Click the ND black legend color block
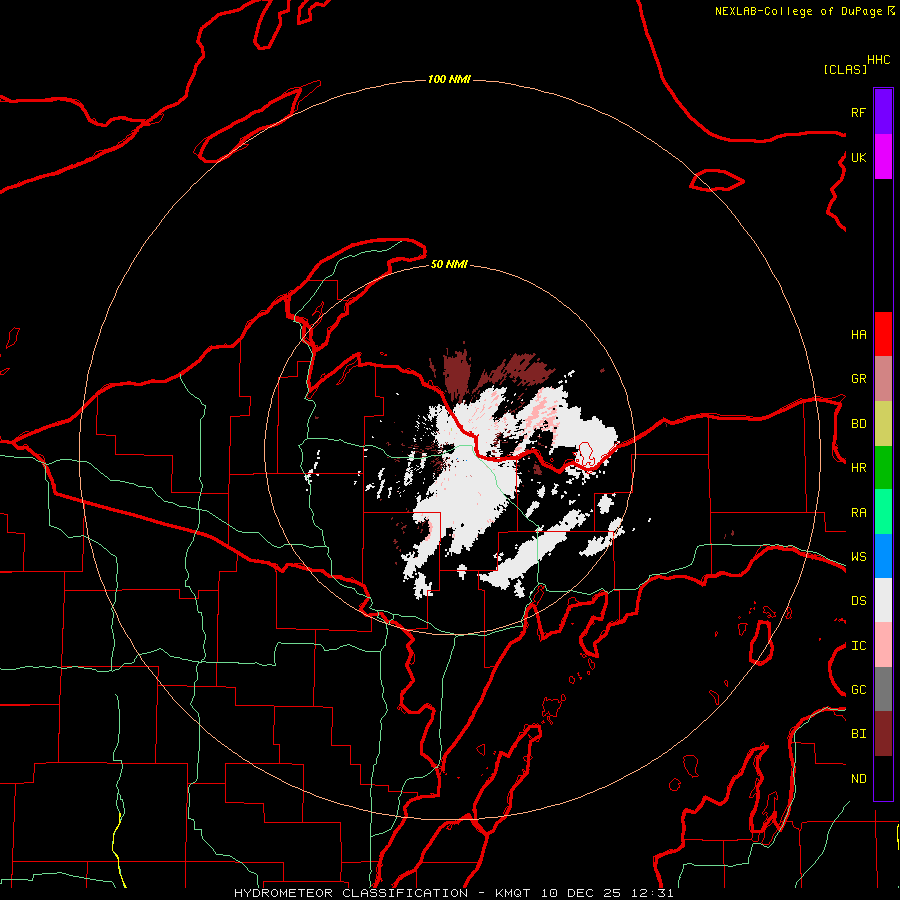The width and height of the screenshot is (900, 900). click(x=883, y=778)
